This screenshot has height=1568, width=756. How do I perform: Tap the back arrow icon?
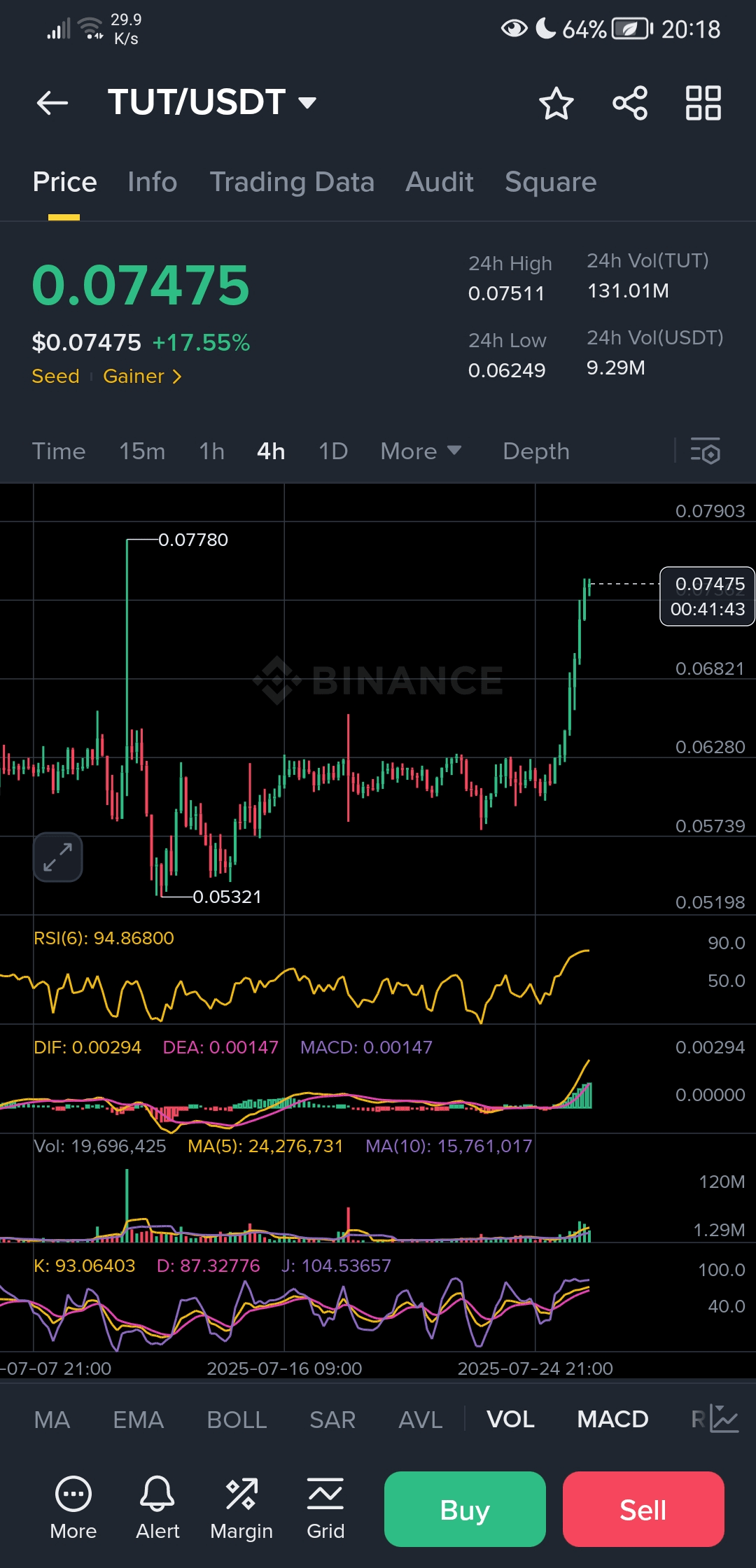click(x=52, y=103)
